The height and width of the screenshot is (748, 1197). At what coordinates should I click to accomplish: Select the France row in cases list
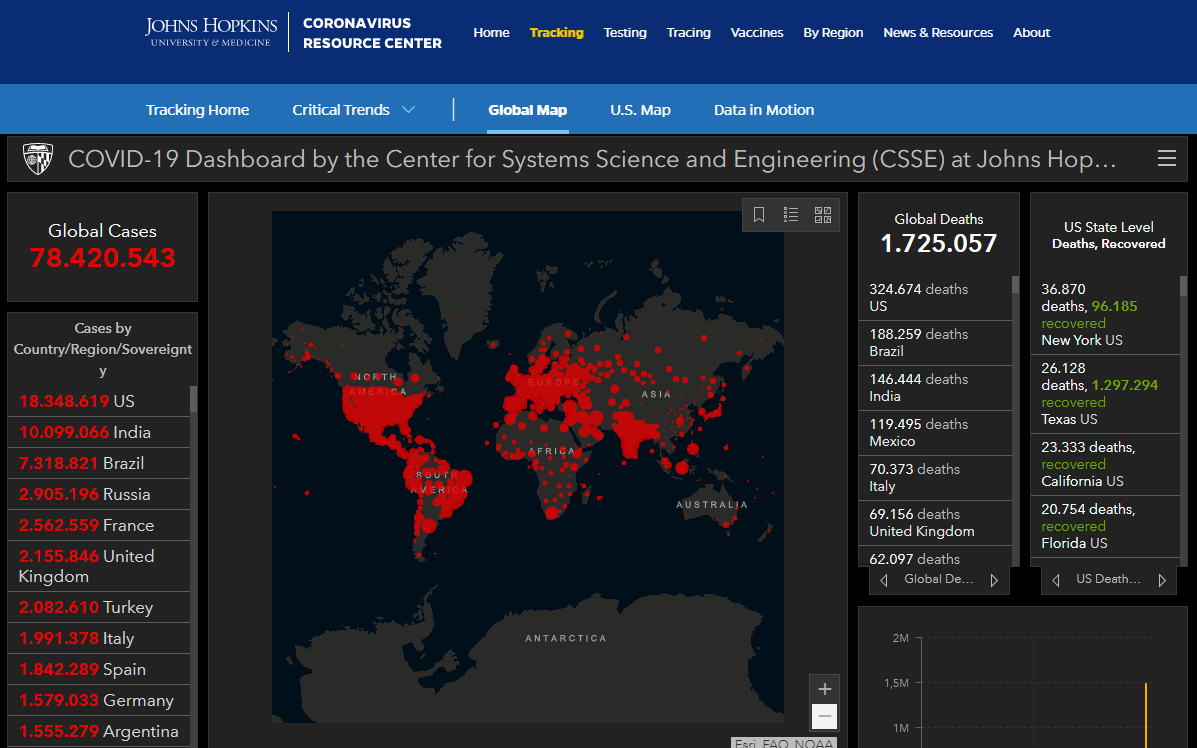point(98,526)
